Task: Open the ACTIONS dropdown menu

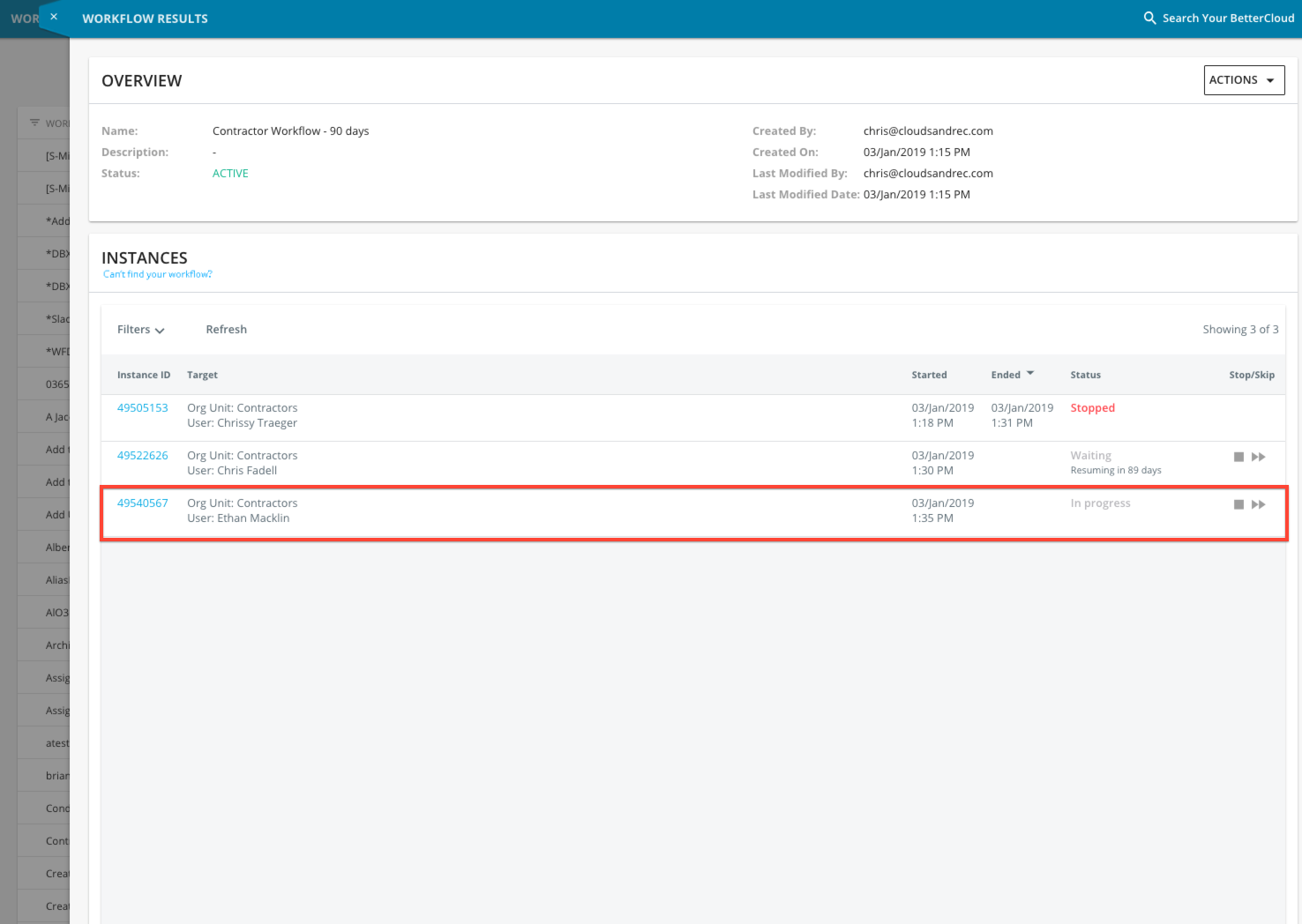Action: coord(1244,79)
